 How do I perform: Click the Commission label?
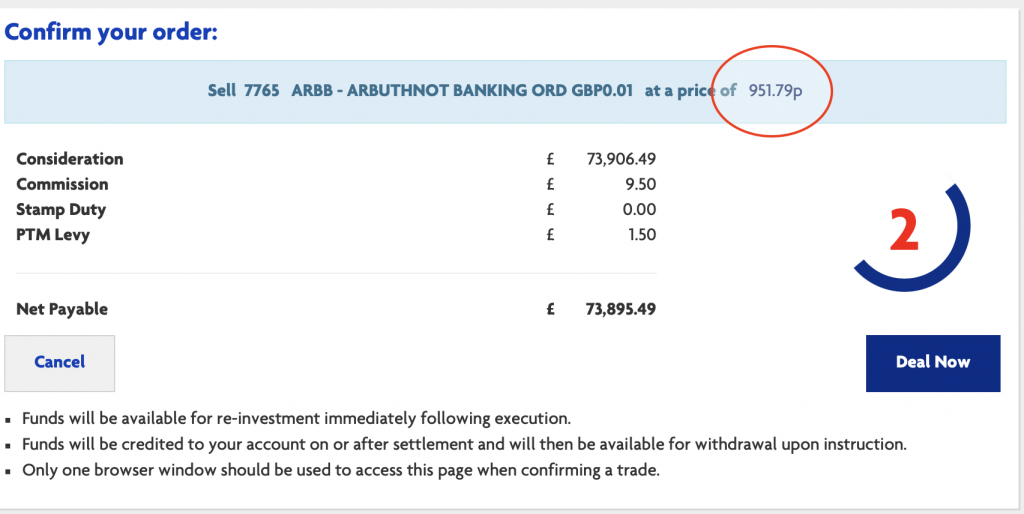click(x=62, y=184)
